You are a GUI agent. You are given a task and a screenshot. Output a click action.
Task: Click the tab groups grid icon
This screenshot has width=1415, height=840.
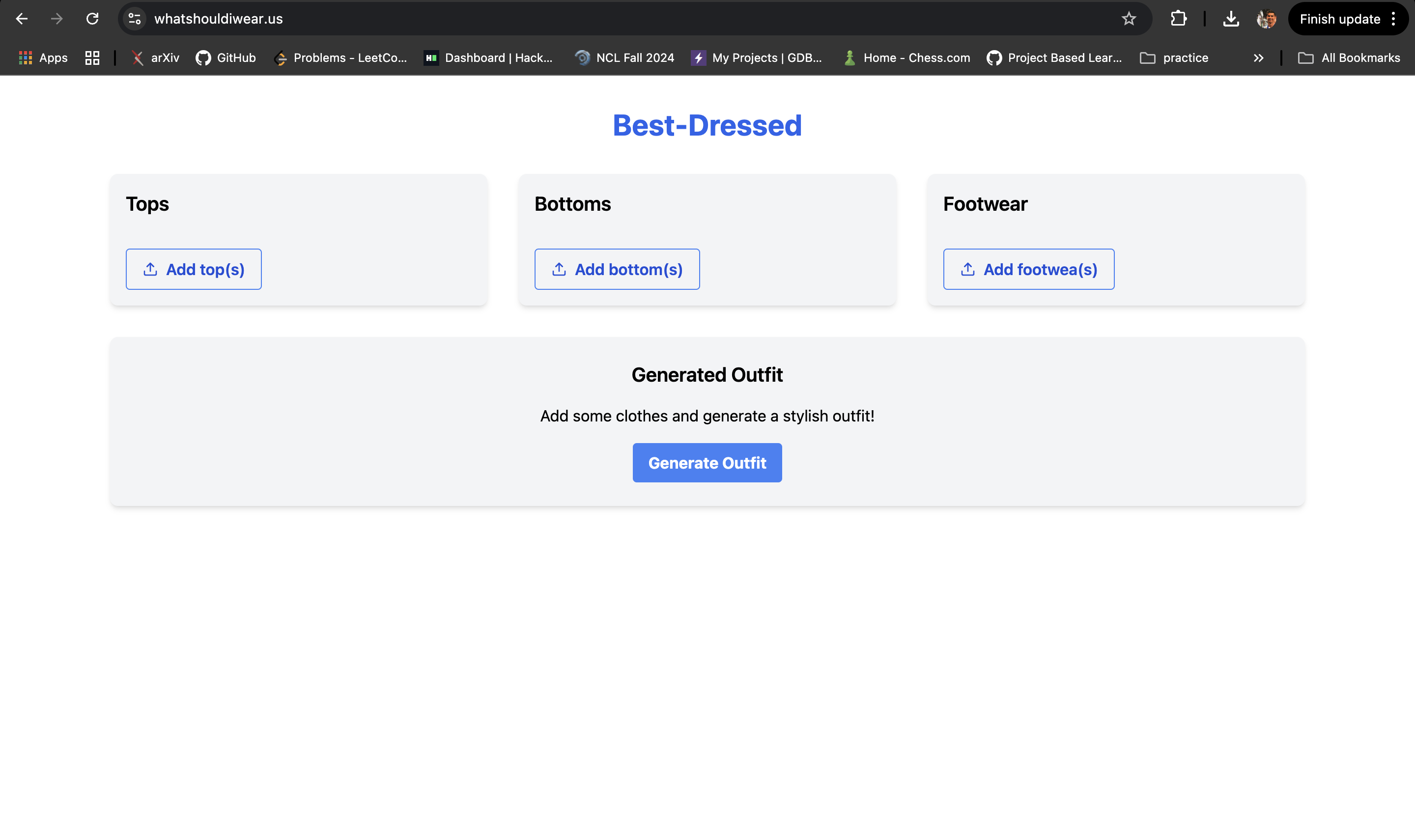tap(92, 58)
